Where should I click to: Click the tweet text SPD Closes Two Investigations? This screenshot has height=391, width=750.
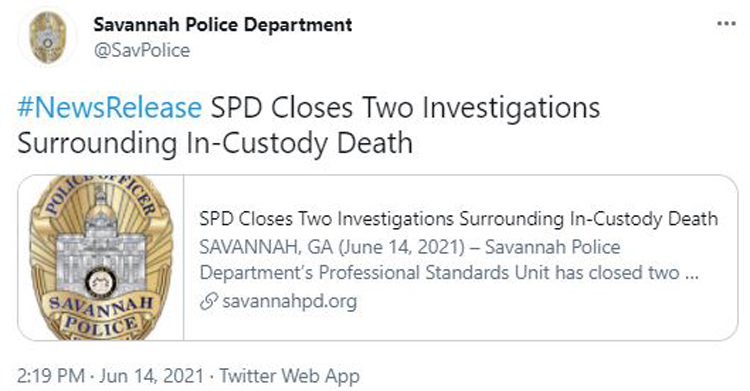pyautogui.click(x=406, y=107)
